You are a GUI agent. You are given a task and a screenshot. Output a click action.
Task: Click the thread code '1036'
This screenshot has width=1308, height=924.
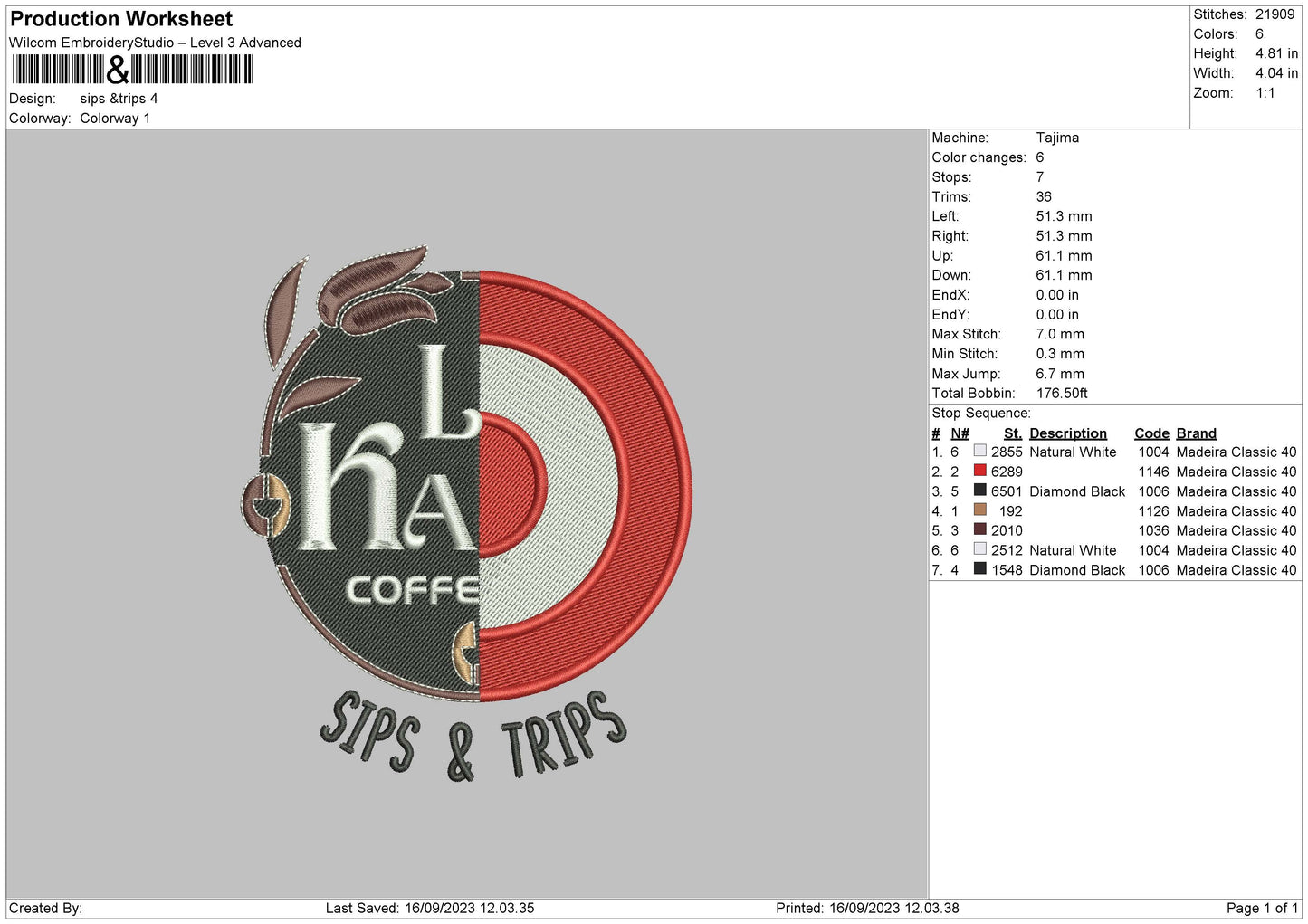point(1153,530)
